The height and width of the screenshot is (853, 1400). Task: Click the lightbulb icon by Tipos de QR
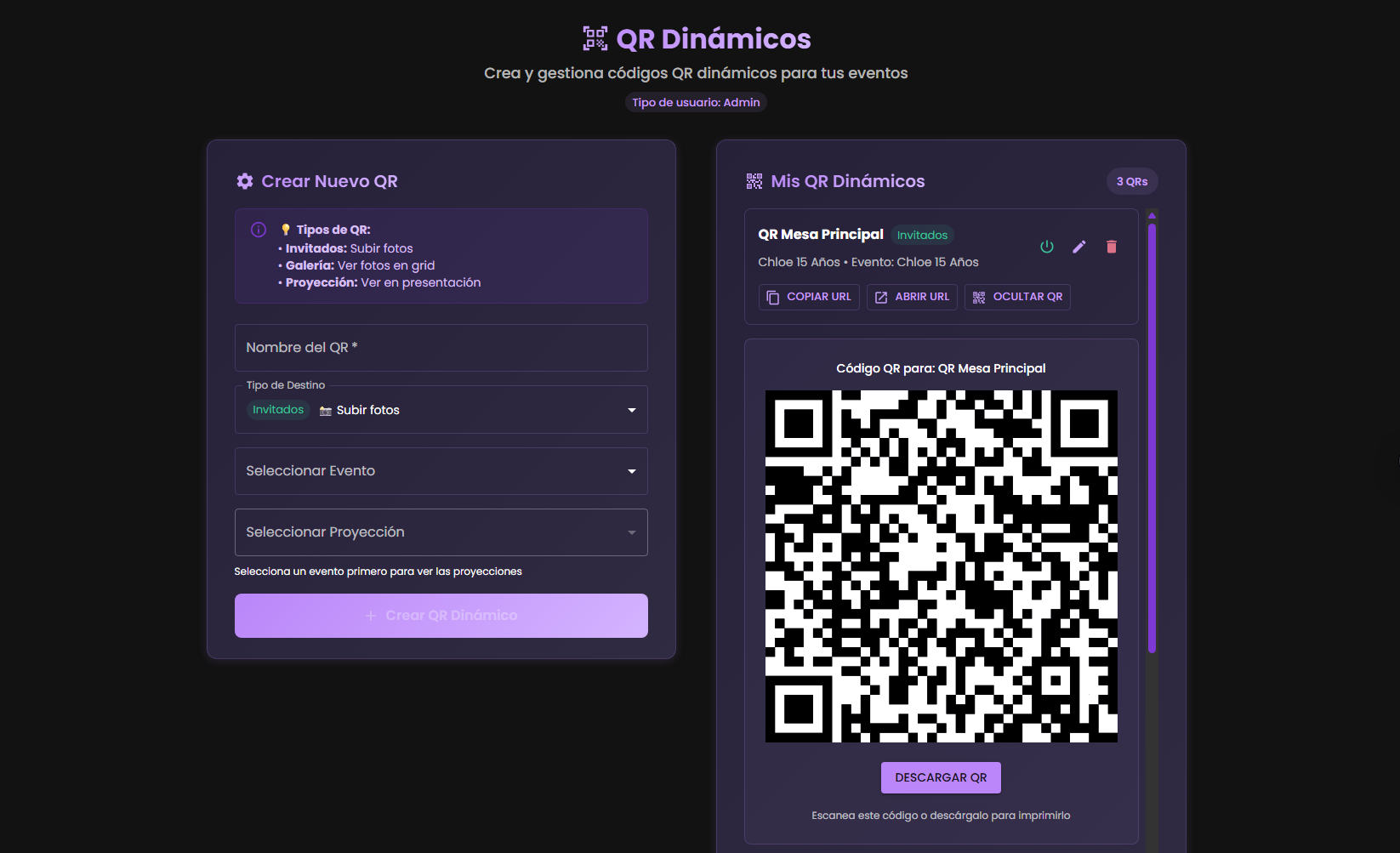click(x=286, y=230)
